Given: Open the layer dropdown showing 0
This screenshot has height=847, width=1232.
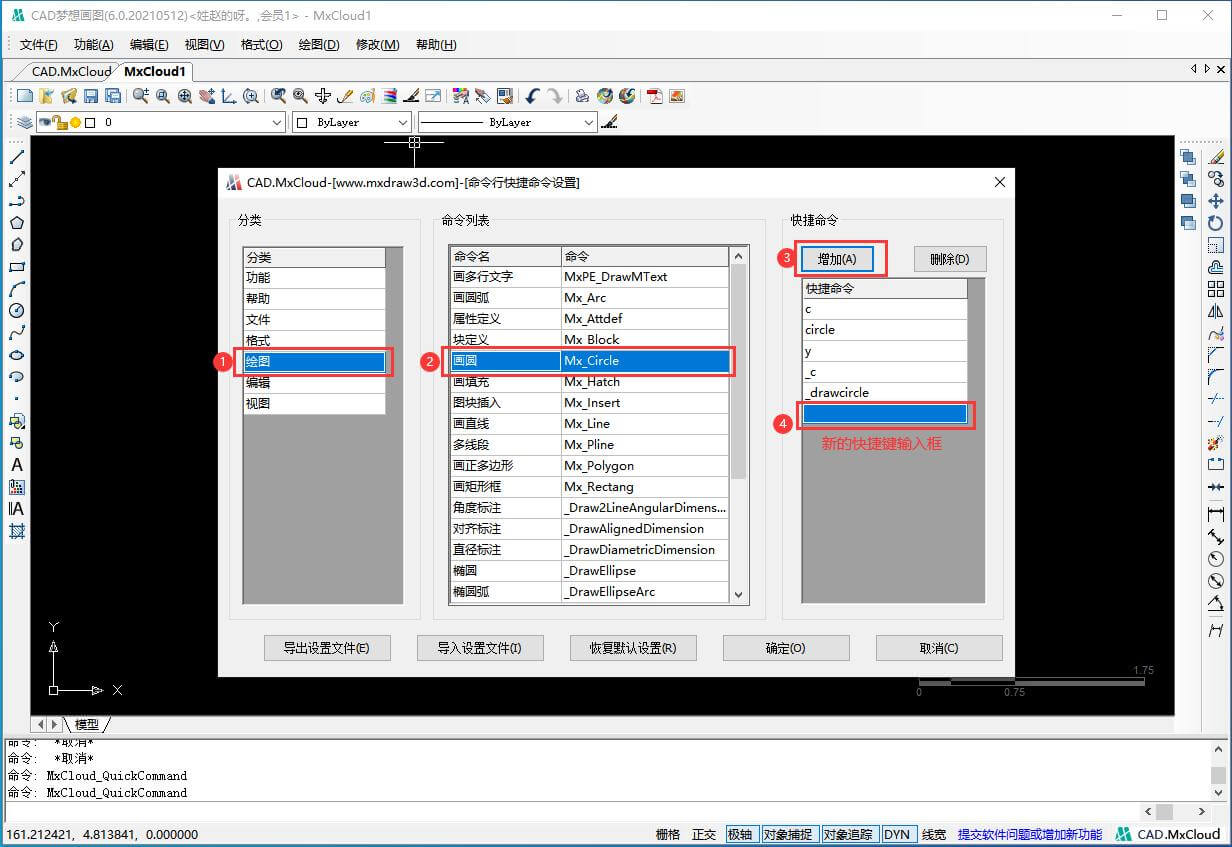Looking at the screenshot, I should click(x=160, y=122).
